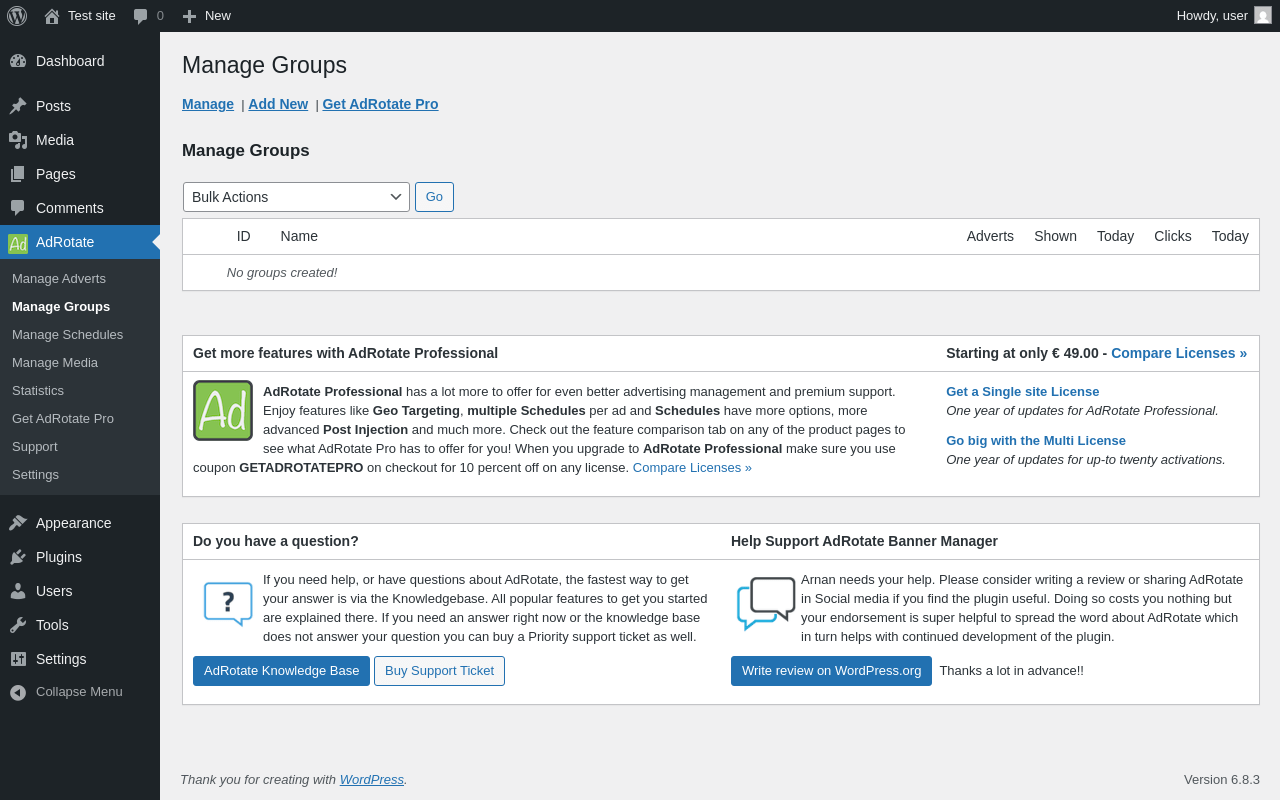
Task: Click the Add New group link
Action: (278, 104)
